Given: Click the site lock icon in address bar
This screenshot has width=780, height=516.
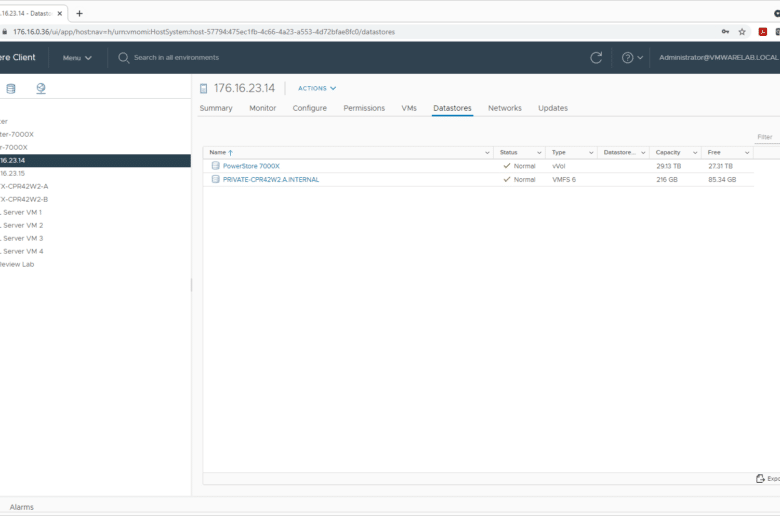Looking at the screenshot, I should pos(5,32).
